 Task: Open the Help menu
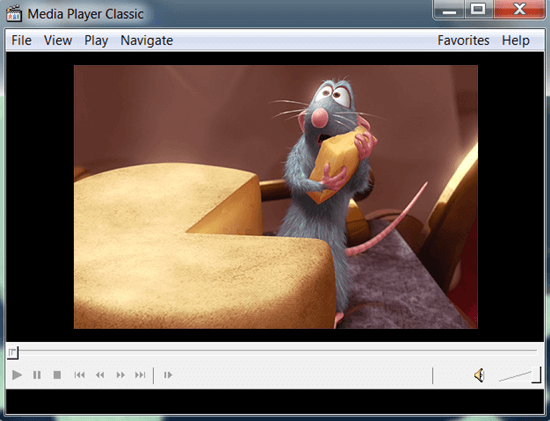coord(515,40)
